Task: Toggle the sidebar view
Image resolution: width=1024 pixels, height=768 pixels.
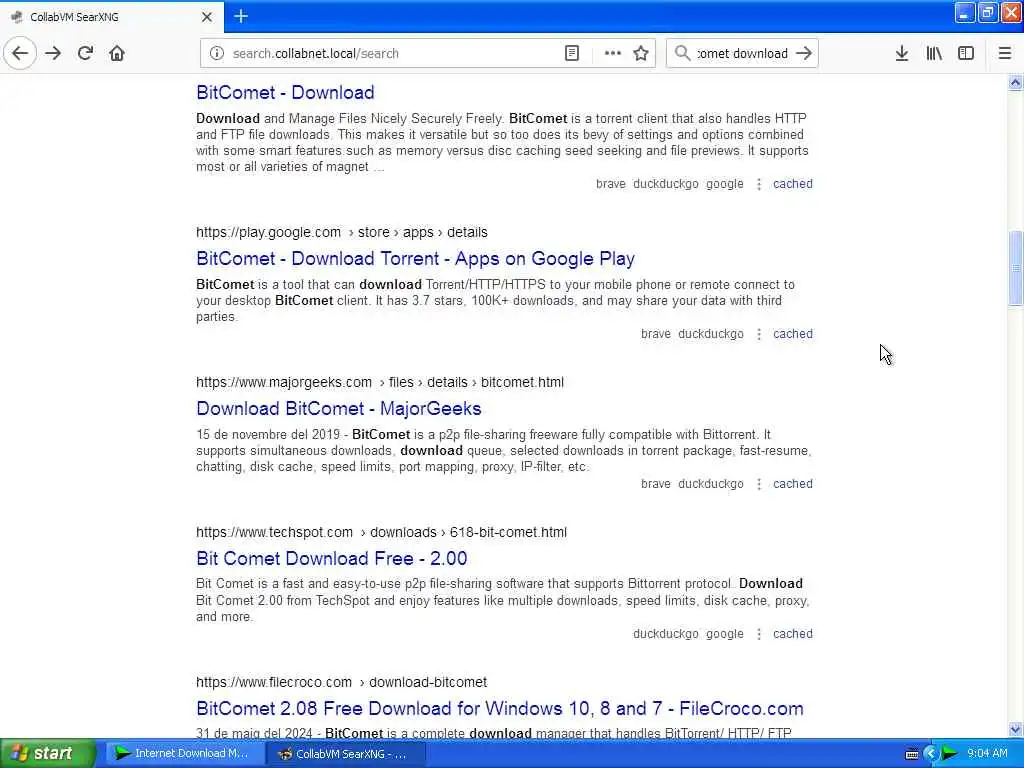Action: pyautogui.click(x=966, y=54)
